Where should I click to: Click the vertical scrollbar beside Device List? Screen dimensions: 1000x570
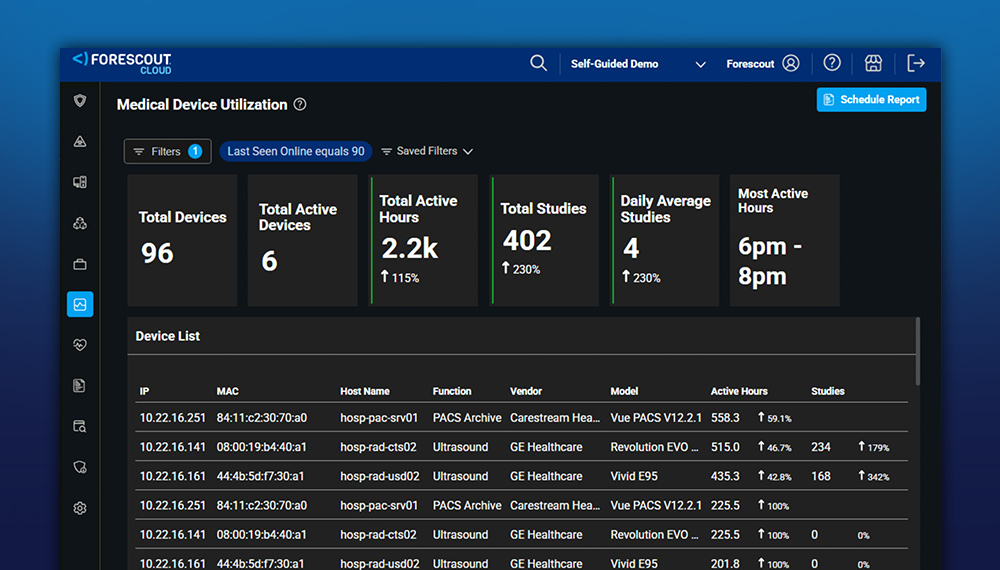918,351
